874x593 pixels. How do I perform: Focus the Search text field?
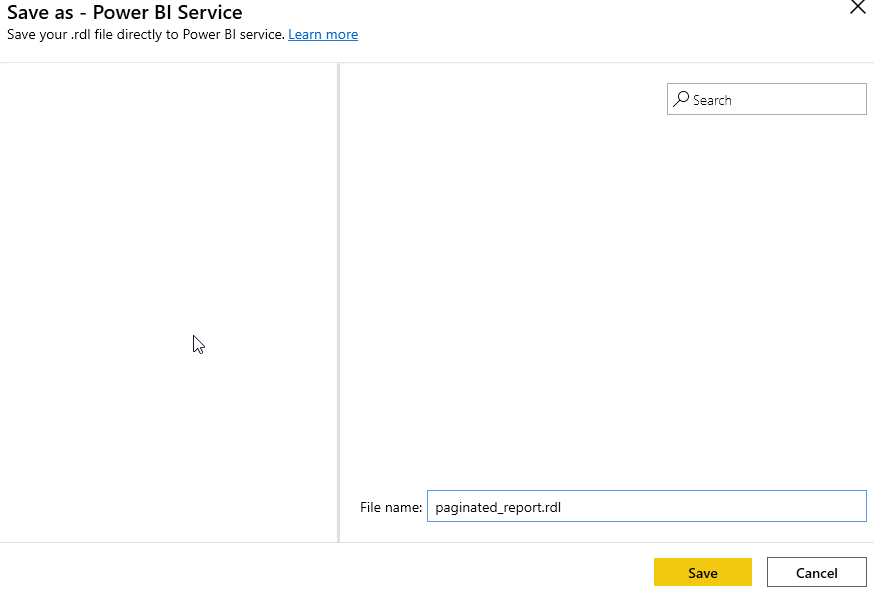coord(766,99)
